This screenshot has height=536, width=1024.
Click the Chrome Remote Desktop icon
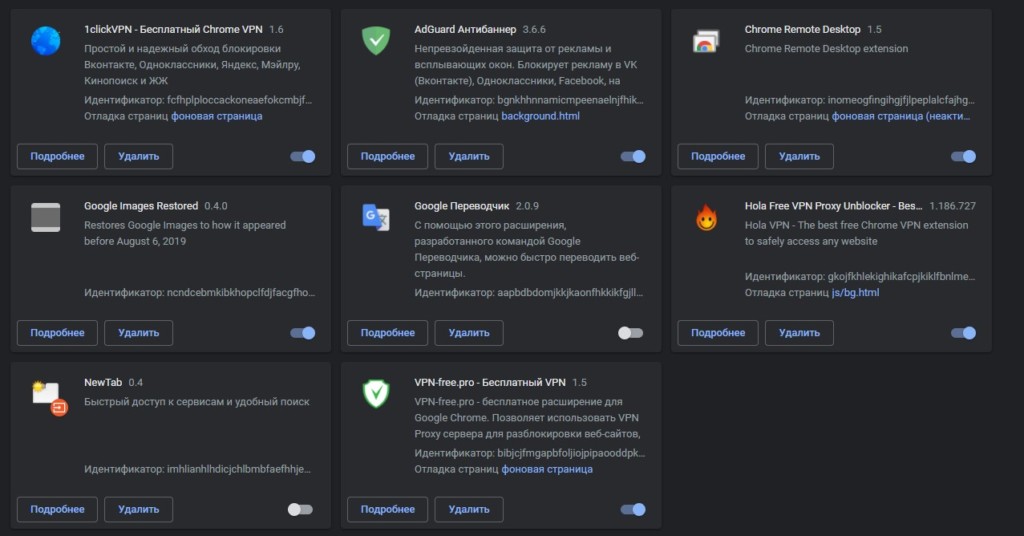706,41
